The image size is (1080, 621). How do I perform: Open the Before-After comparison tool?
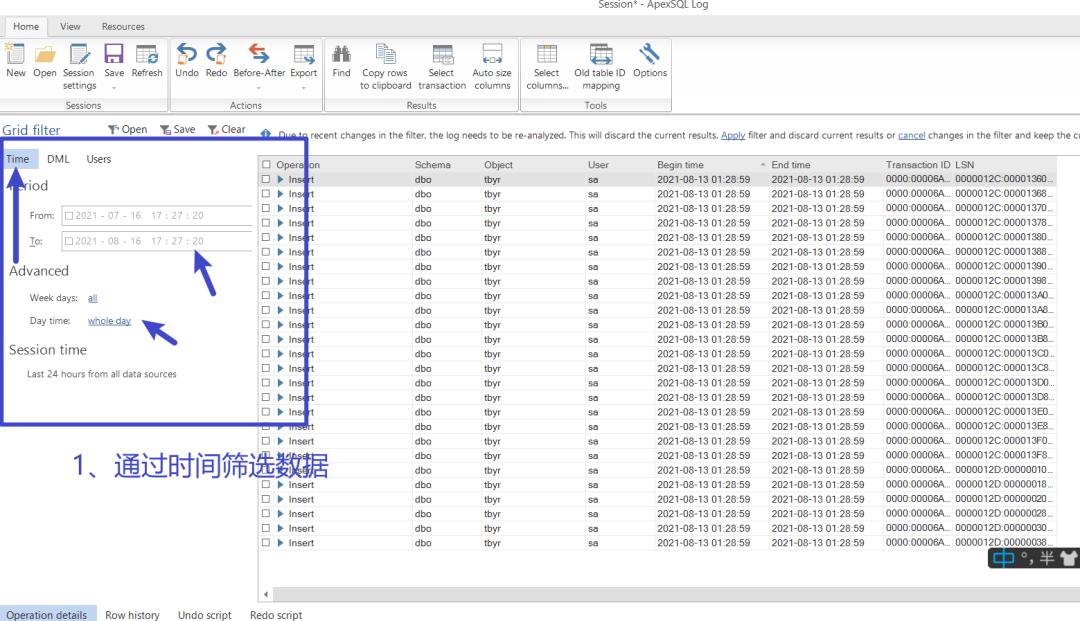(258, 57)
